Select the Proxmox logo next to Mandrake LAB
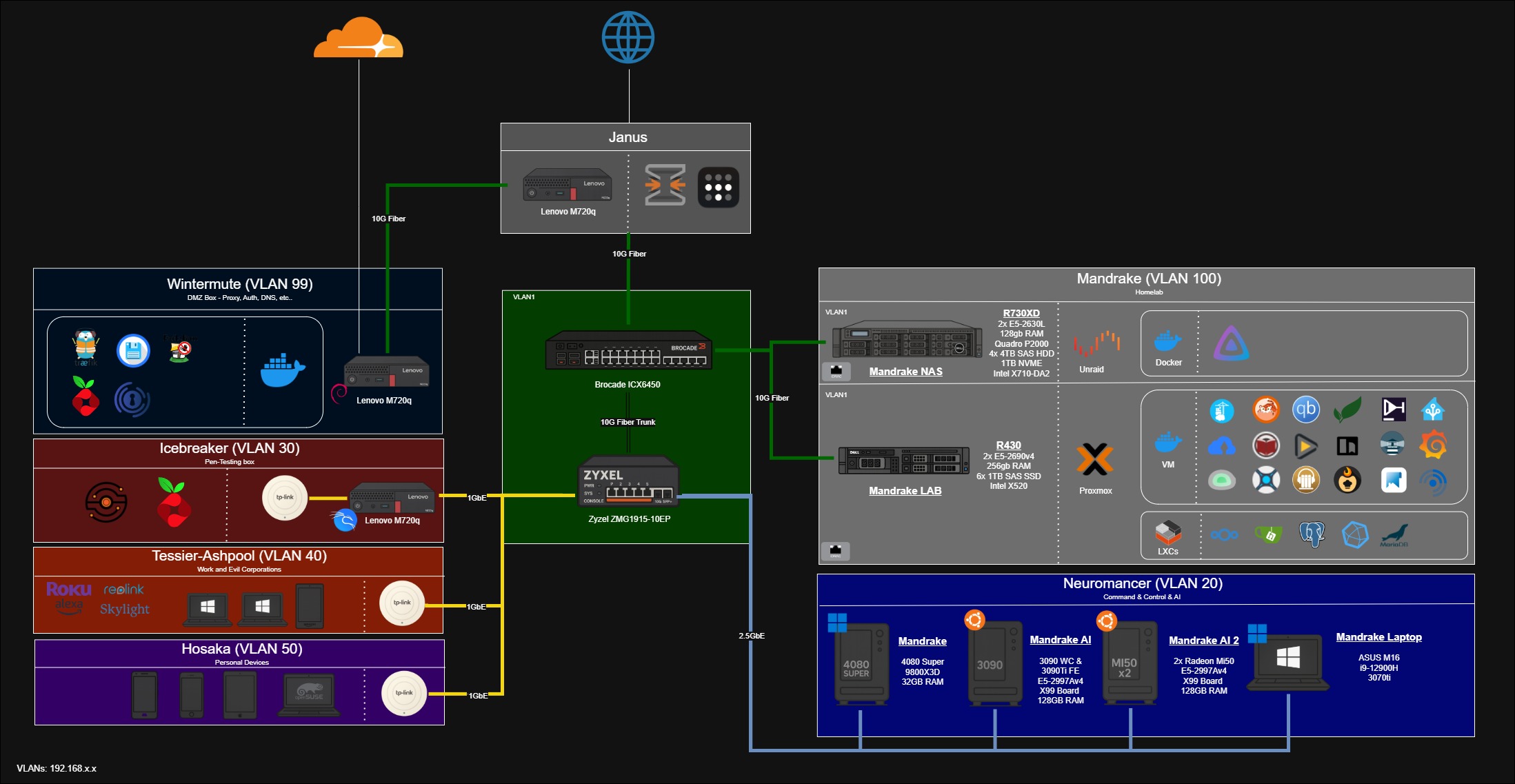This screenshot has width=1515, height=784. 1095,461
